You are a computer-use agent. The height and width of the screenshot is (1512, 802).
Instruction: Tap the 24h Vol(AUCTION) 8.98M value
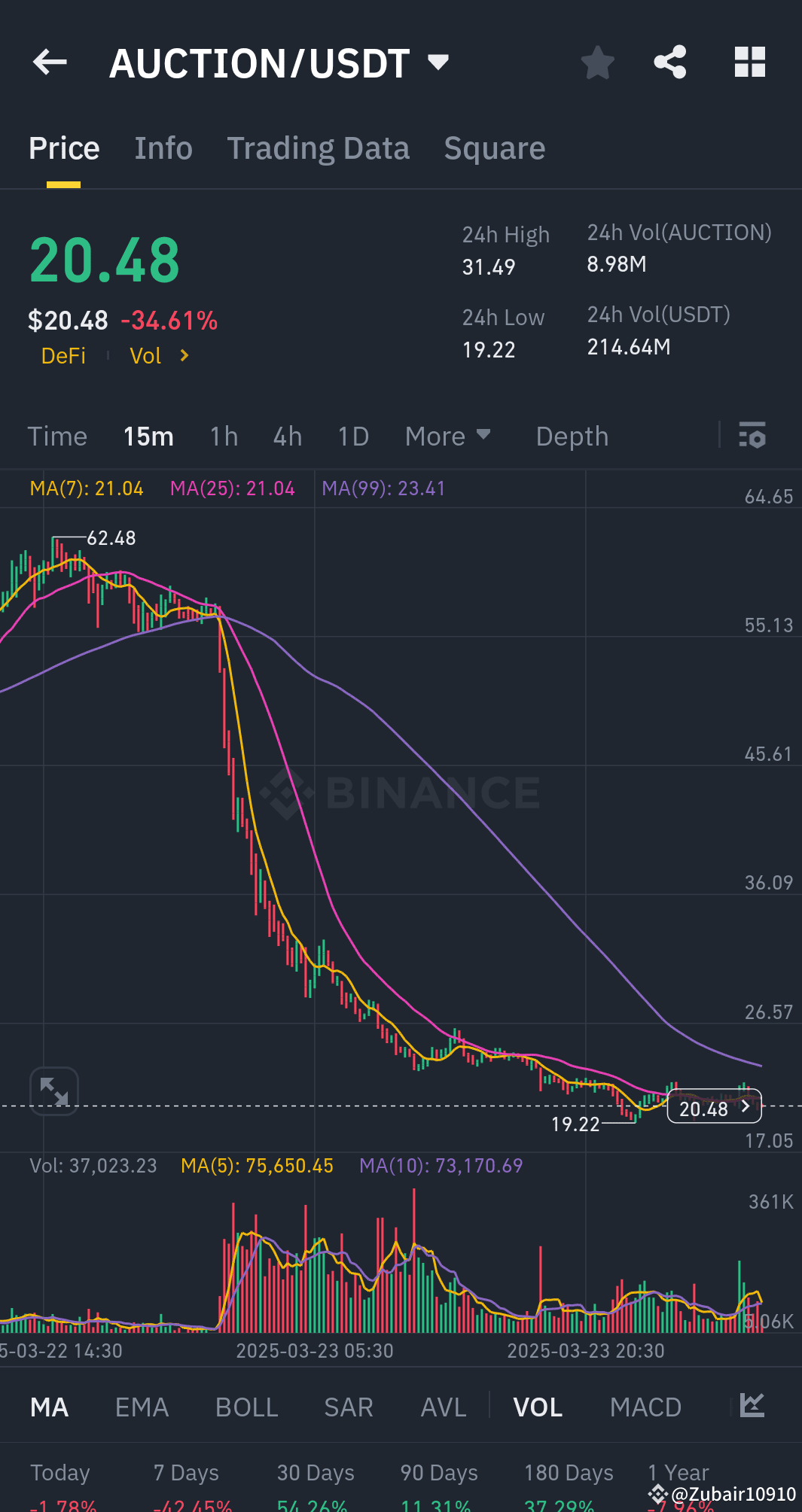[x=617, y=264]
